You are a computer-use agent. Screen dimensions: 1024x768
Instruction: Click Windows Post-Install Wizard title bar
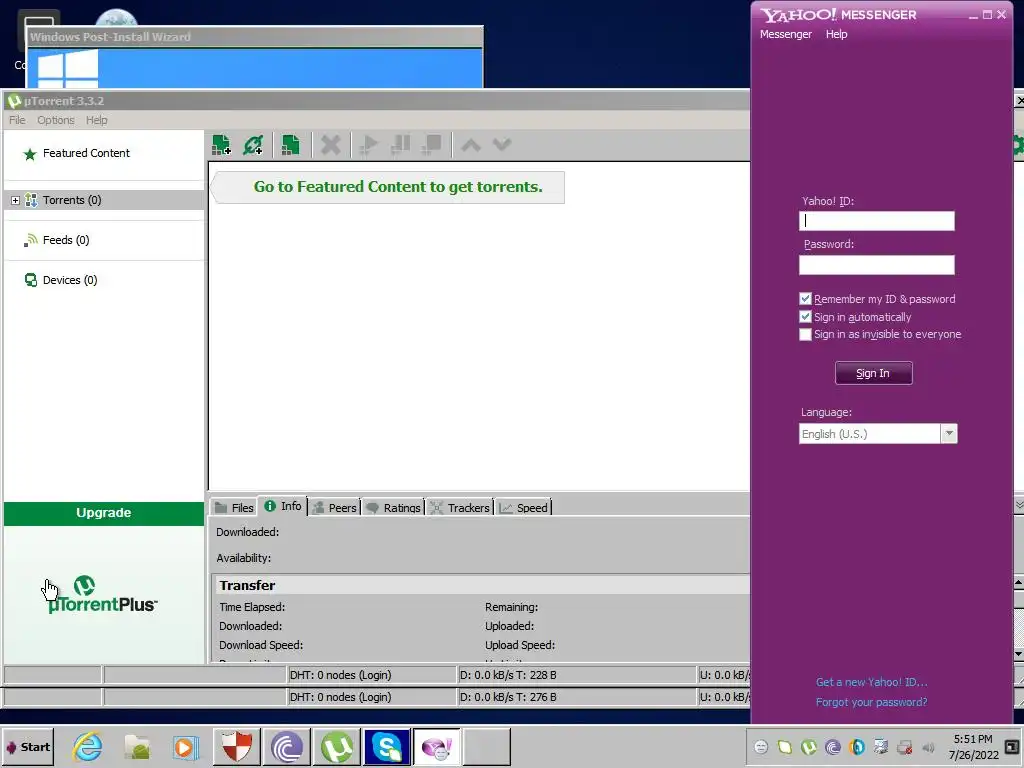[255, 37]
